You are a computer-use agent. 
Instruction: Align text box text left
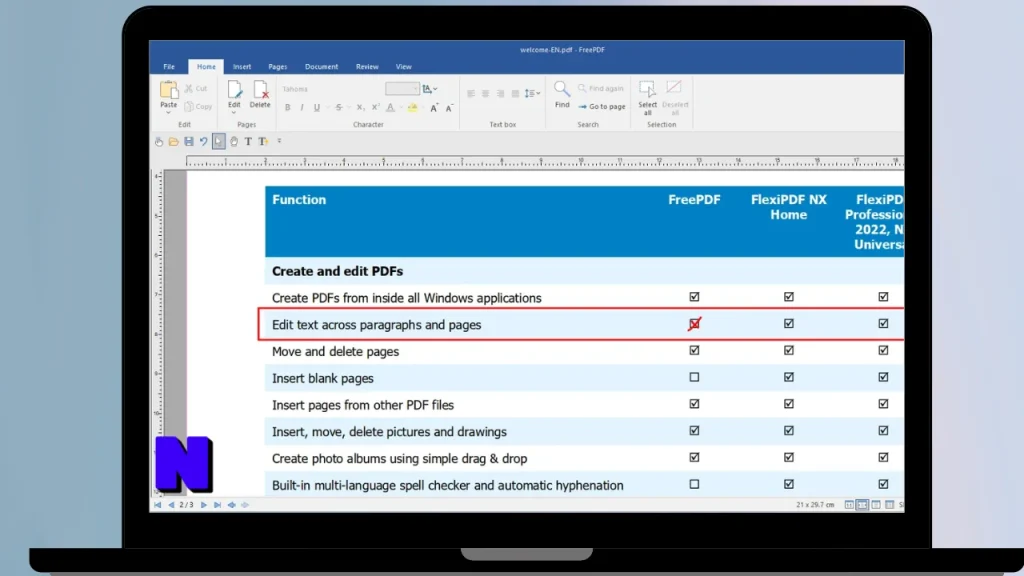tap(471, 94)
